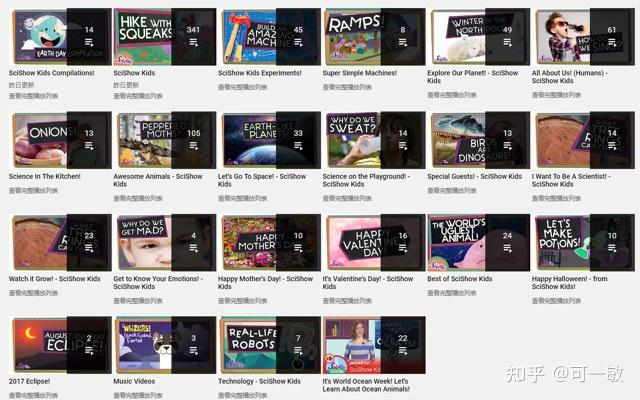This screenshot has width=640, height=400.
Task: Open Happy Mother's Day! playlist title
Action: click(x=265, y=282)
